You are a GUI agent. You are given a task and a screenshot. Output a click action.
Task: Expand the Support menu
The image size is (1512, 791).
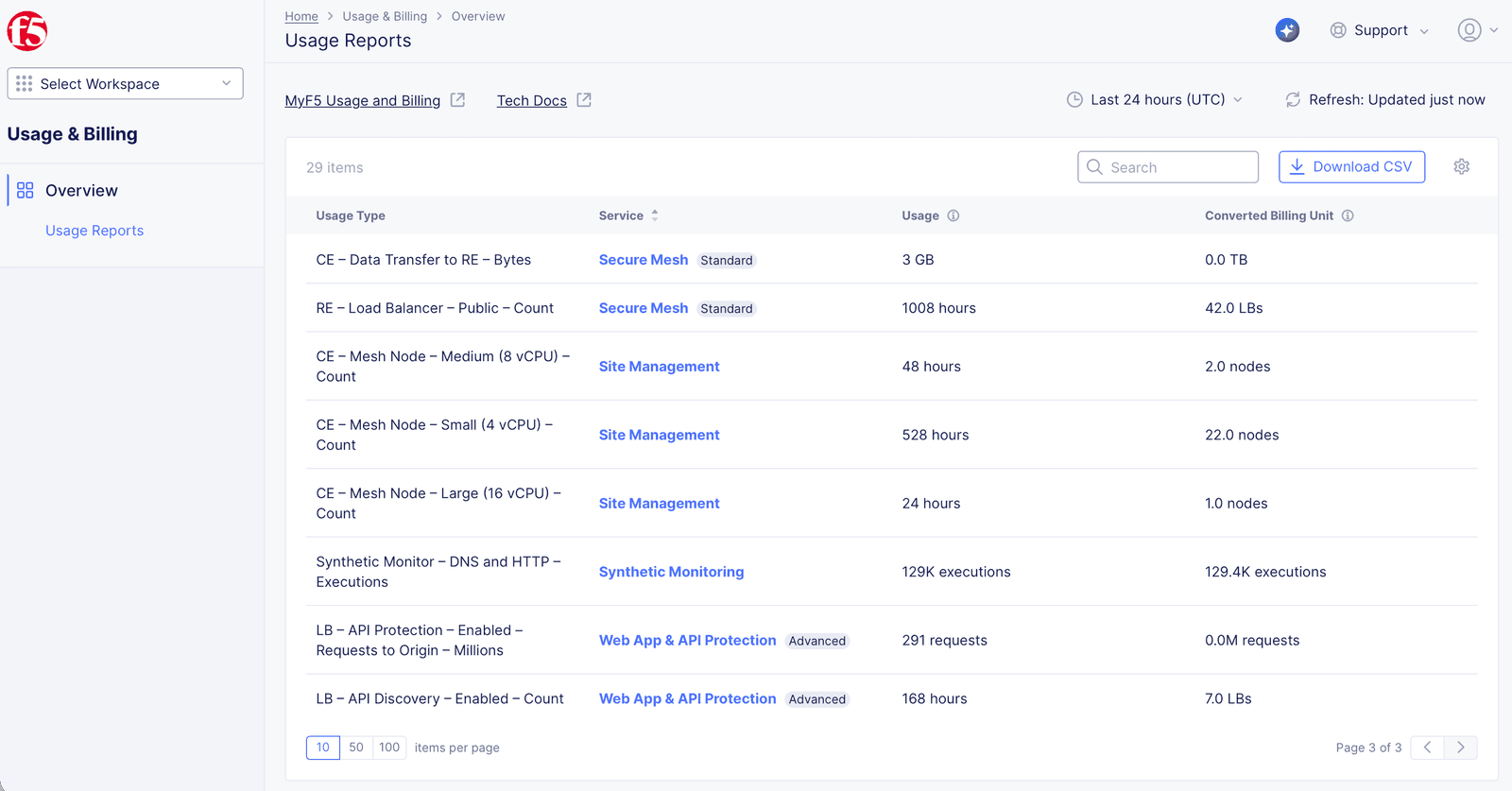[x=1379, y=30]
